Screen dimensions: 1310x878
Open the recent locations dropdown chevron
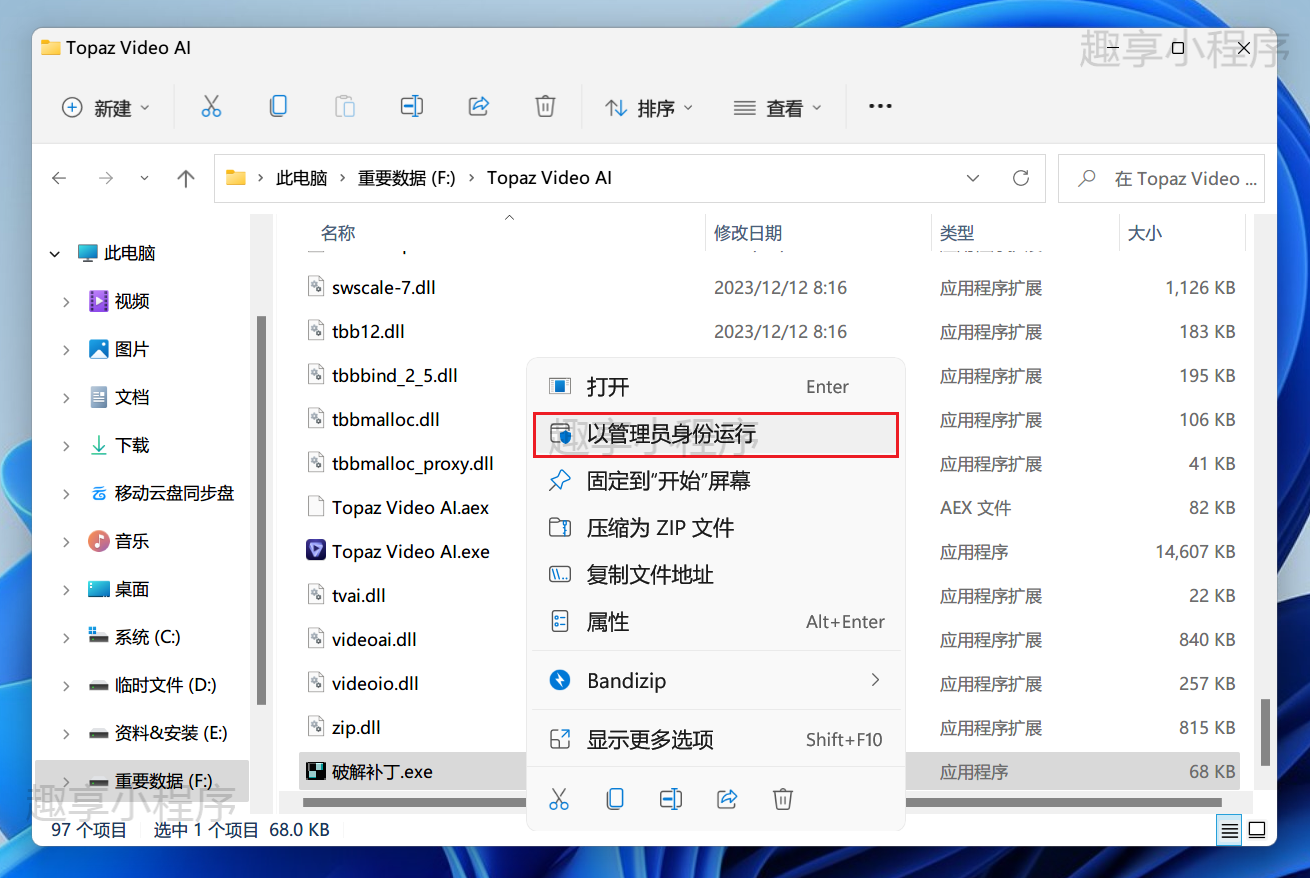pos(144,178)
